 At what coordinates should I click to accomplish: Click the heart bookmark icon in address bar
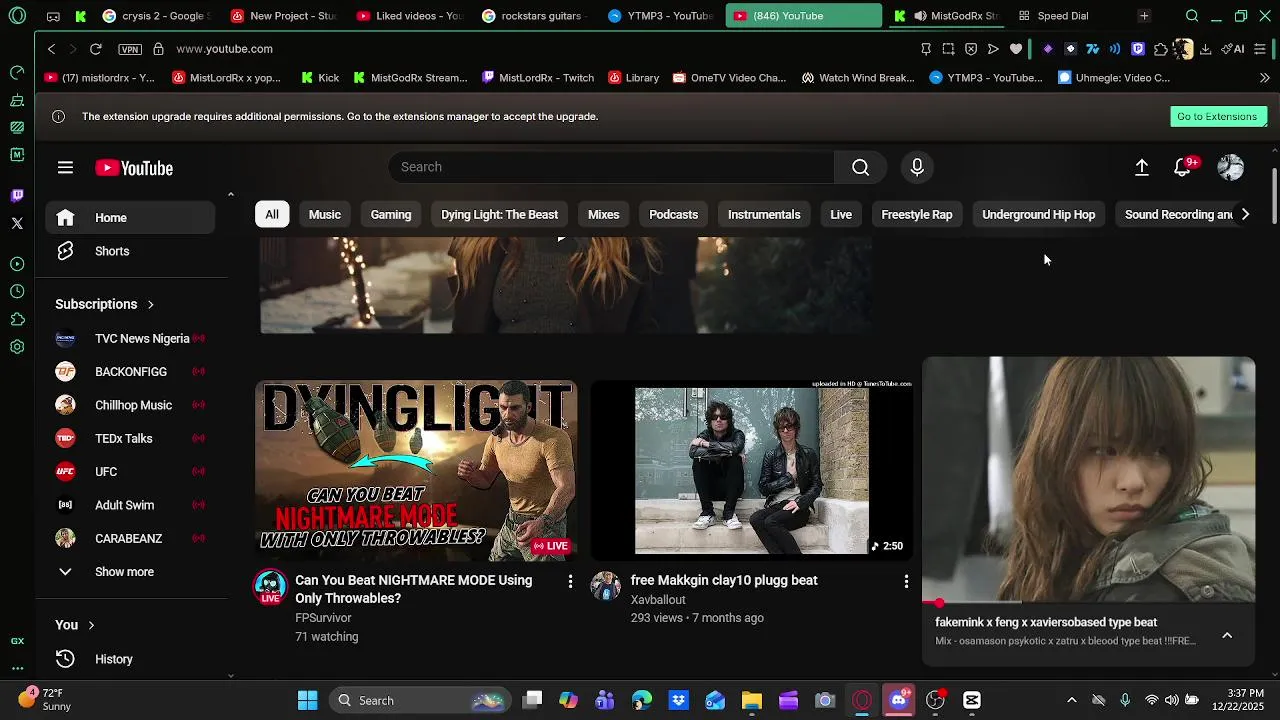pyautogui.click(x=1016, y=49)
